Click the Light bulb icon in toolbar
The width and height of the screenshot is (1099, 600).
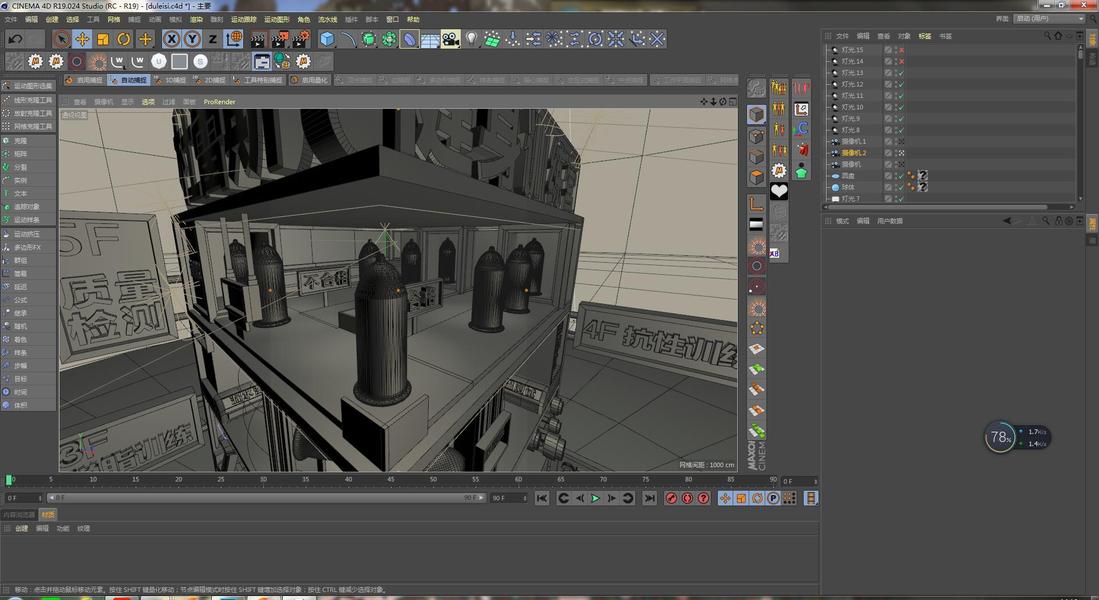tap(471, 39)
